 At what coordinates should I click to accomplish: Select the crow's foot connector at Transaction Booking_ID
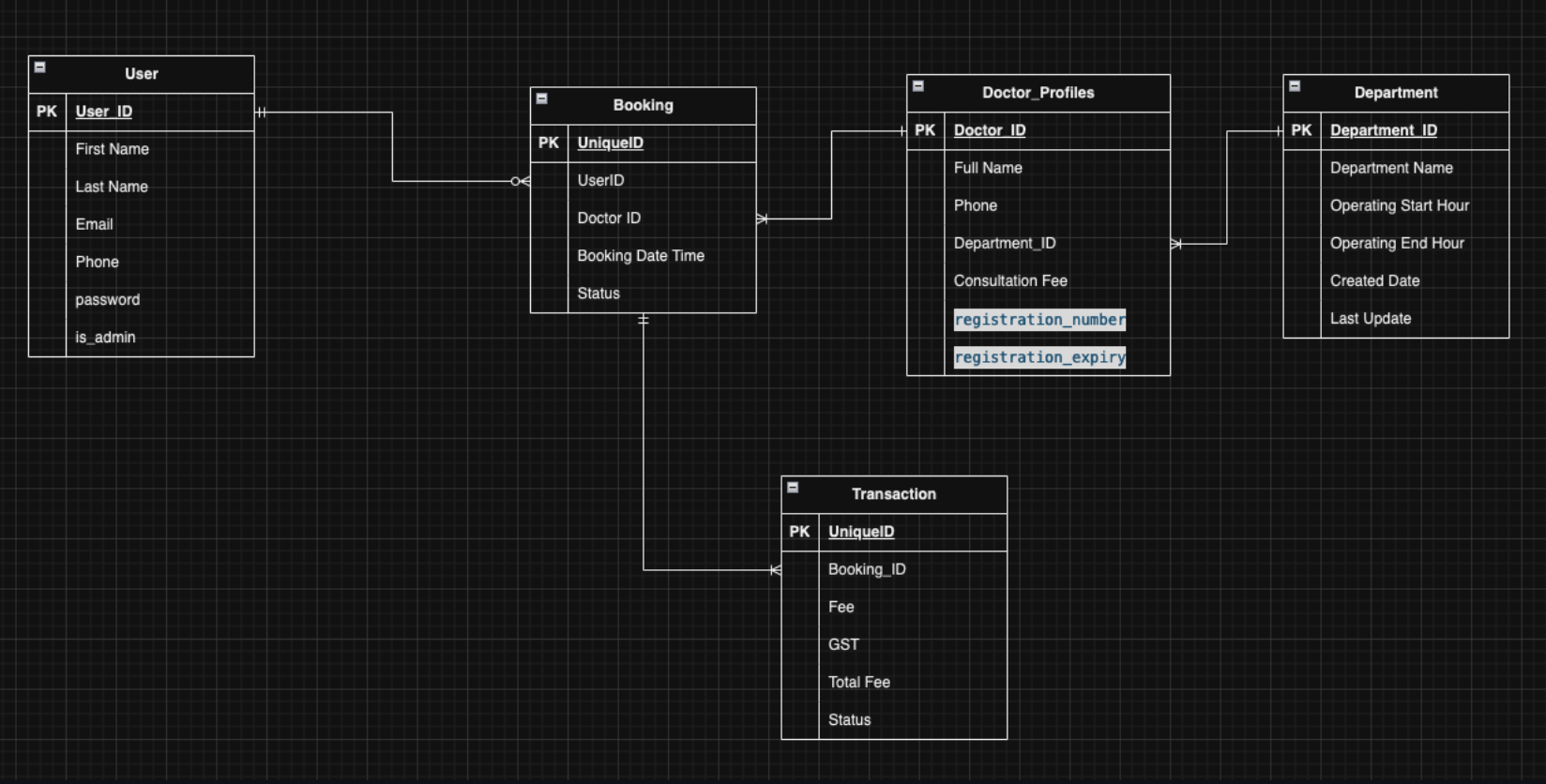point(774,570)
